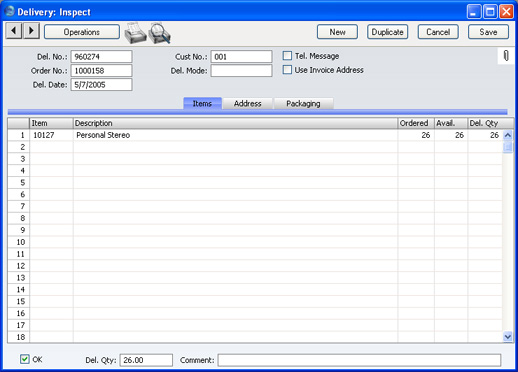Select row number 1
This screenshot has width=518, height=372.
pos(19,135)
